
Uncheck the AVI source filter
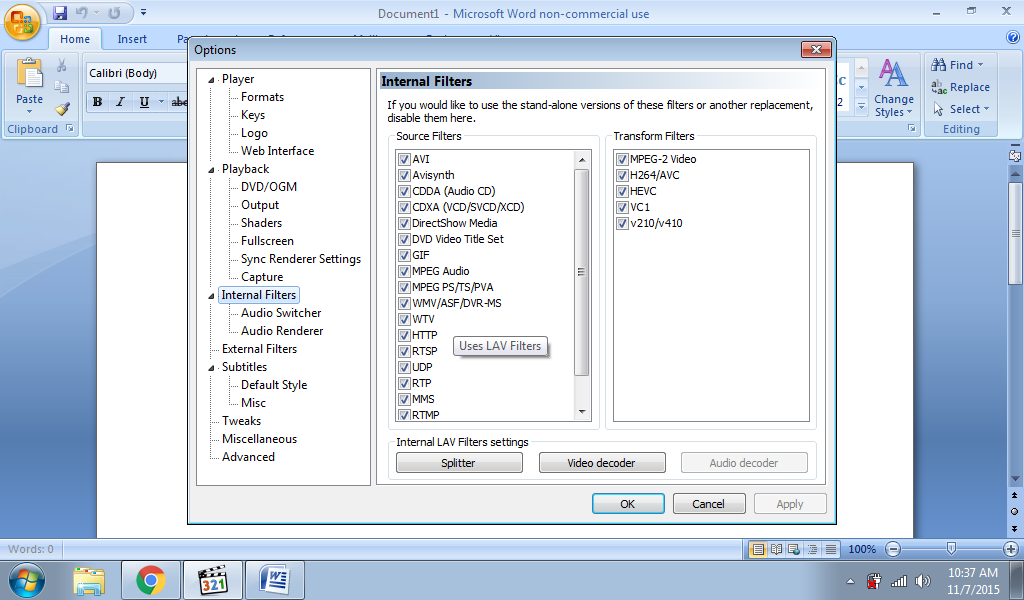pyautogui.click(x=404, y=159)
